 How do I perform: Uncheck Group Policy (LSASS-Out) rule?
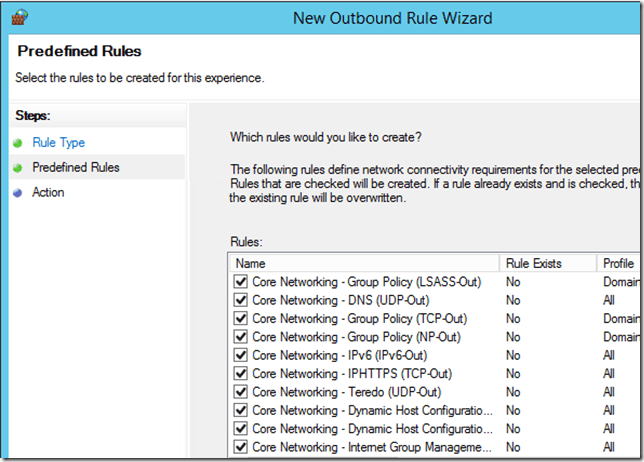[x=240, y=282]
